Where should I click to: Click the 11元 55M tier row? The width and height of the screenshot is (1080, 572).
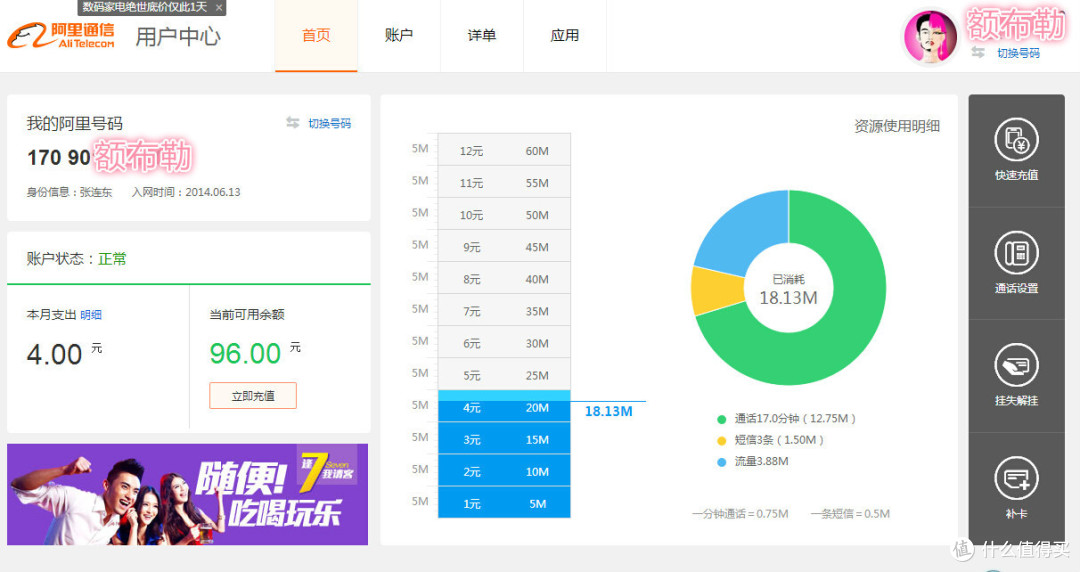(x=504, y=182)
